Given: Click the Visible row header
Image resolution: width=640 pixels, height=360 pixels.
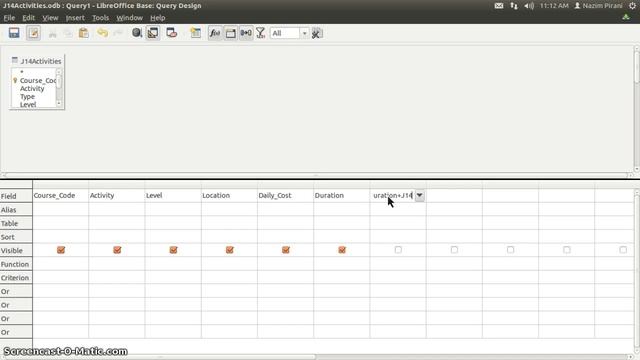Looking at the screenshot, I should [16, 251].
